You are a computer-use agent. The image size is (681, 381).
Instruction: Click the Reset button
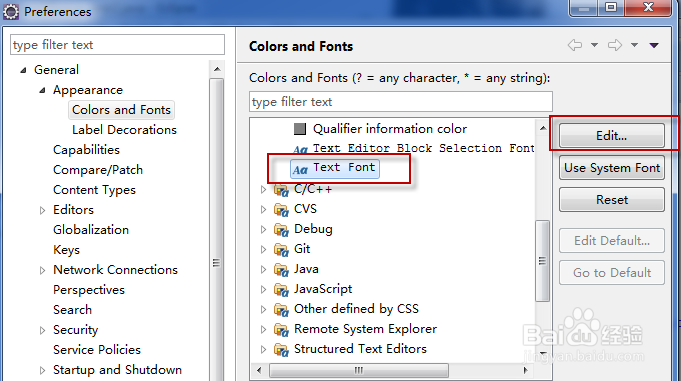point(612,200)
